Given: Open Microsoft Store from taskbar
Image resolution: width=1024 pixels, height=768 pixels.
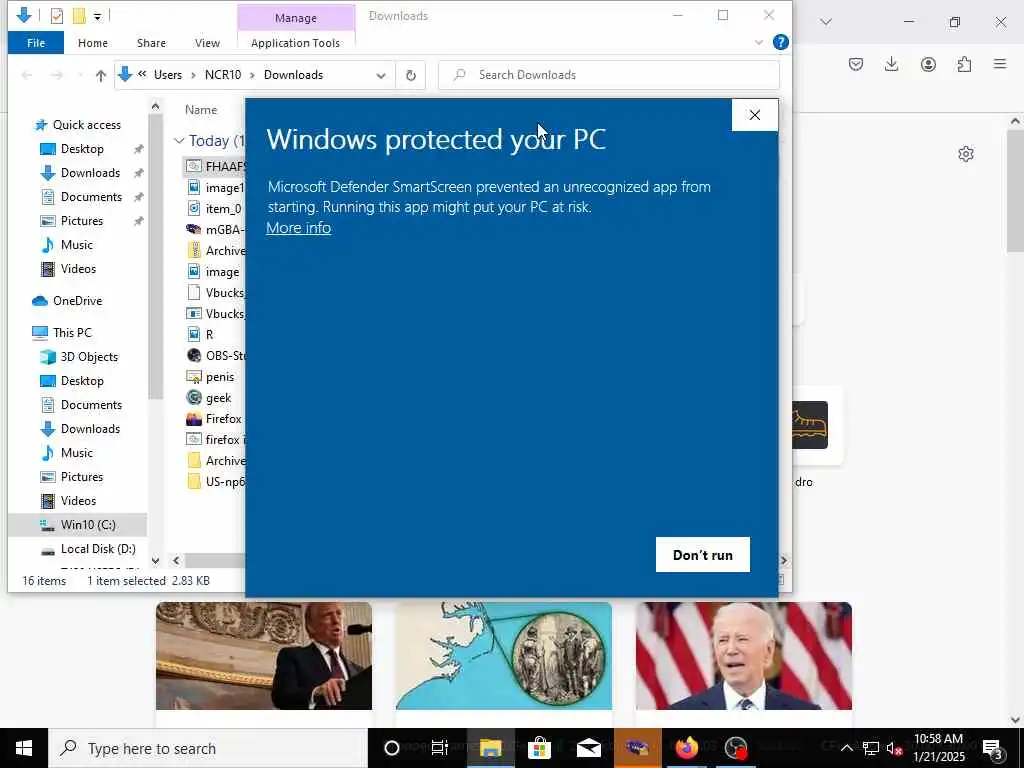Looking at the screenshot, I should pyautogui.click(x=539, y=748).
